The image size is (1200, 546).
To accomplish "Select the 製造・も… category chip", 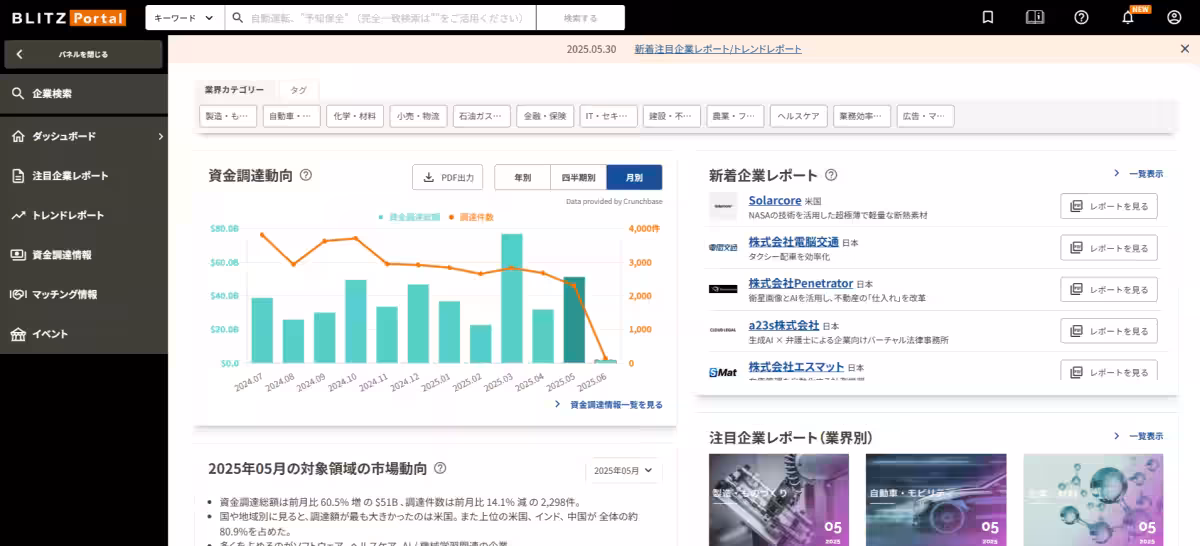I will click(228, 116).
